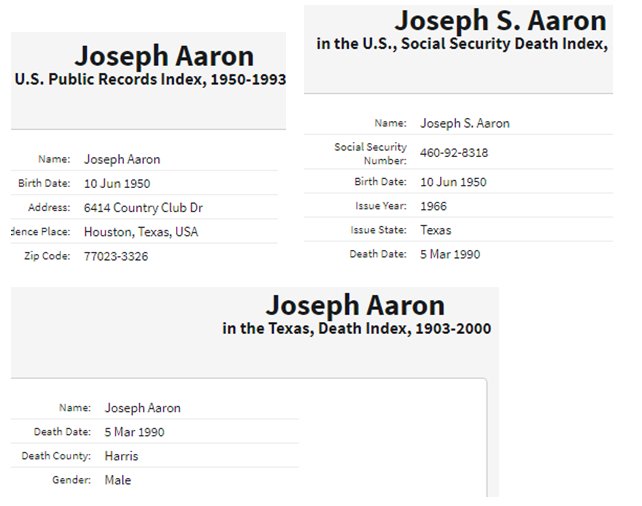Click the Joseph S. Aaron heading

pos(500,21)
